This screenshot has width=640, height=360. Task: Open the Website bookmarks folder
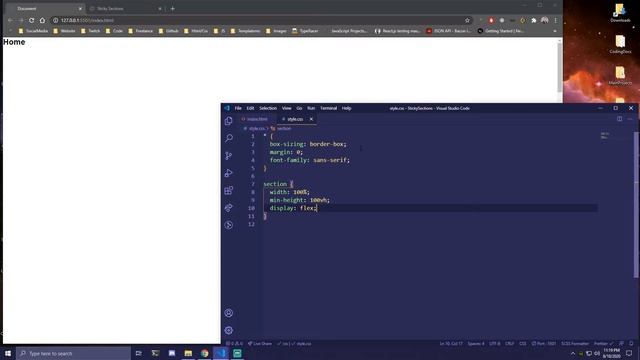[64, 31]
